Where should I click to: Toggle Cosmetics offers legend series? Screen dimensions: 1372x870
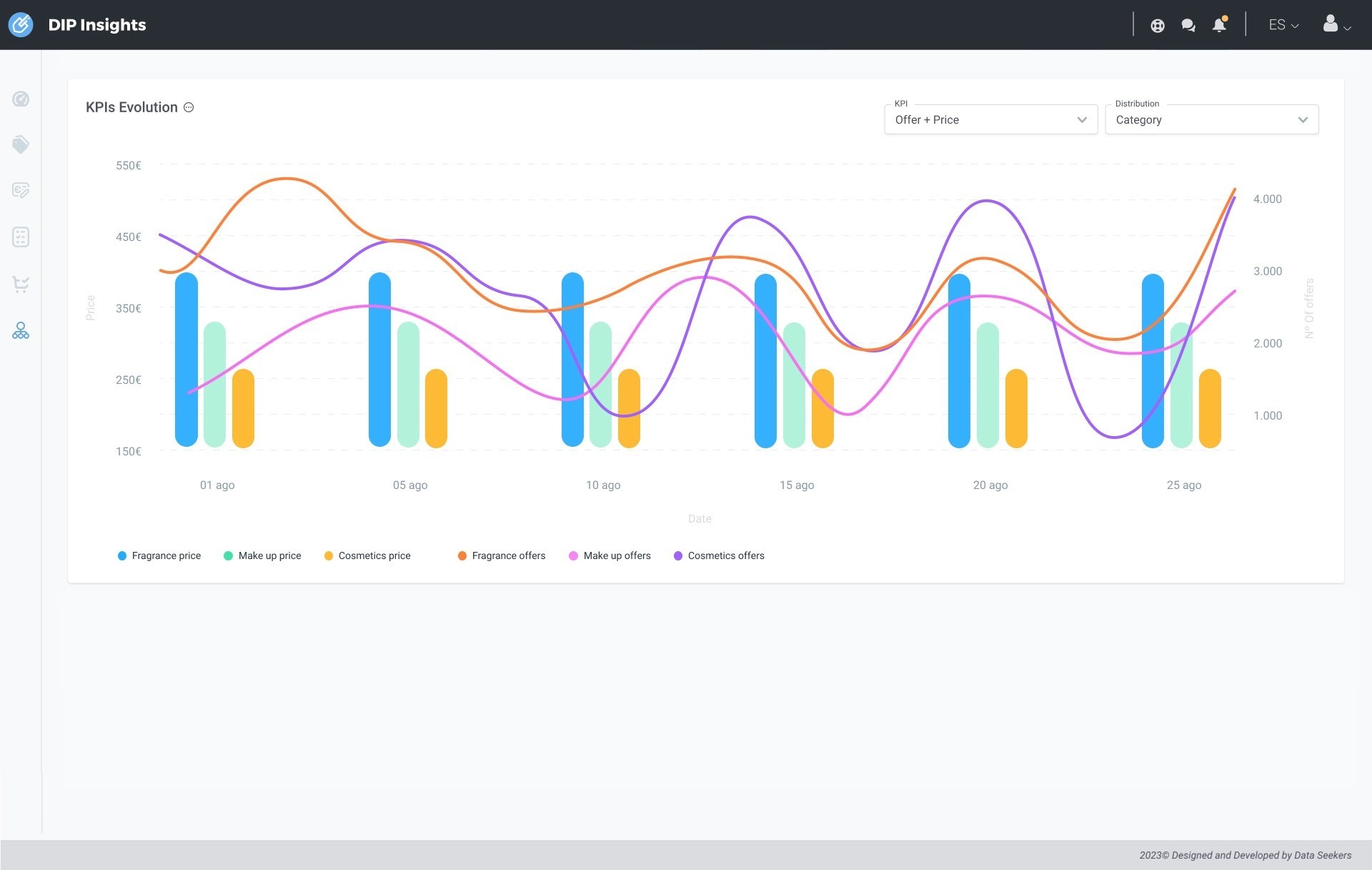click(719, 555)
